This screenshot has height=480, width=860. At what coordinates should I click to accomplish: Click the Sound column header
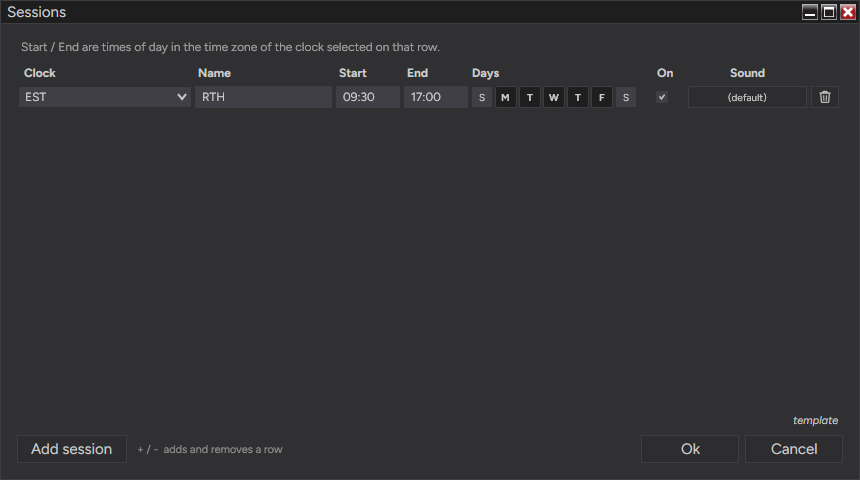(x=747, y=73)
